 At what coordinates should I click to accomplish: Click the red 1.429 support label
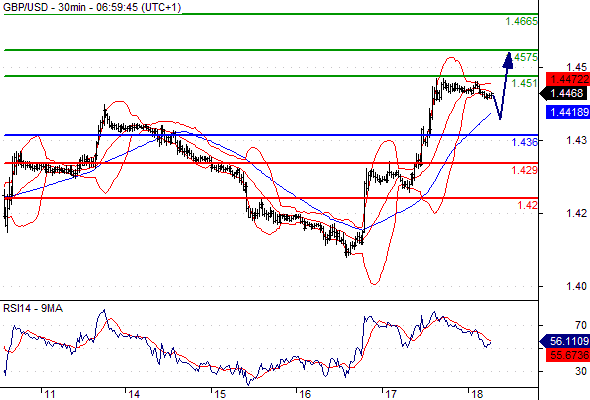click(524, 170)
